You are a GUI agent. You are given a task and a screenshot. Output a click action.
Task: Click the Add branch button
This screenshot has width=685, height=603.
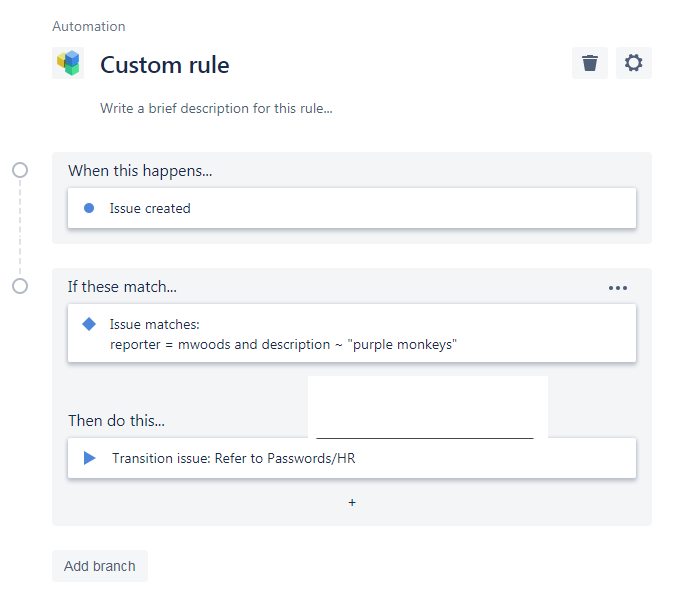(100, 566)
